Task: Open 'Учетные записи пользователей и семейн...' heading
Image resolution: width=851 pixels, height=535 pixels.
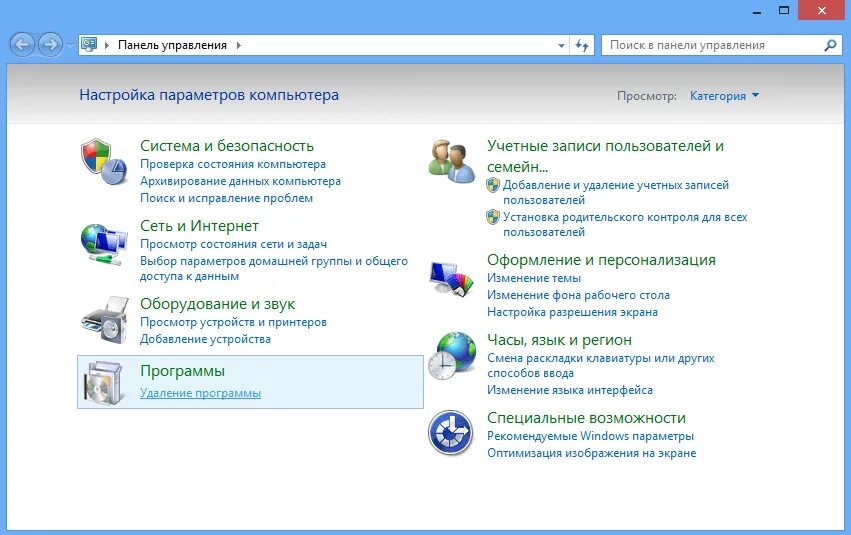Action: [x=605, y=156]
